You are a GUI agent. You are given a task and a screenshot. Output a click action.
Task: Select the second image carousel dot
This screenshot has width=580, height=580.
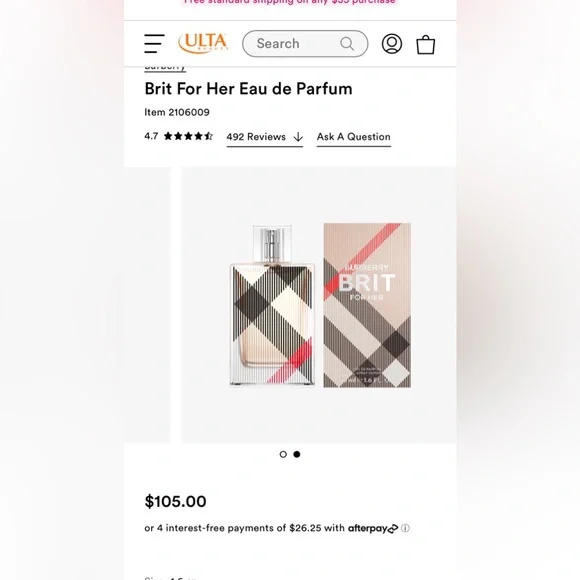[x=297, y=454]
